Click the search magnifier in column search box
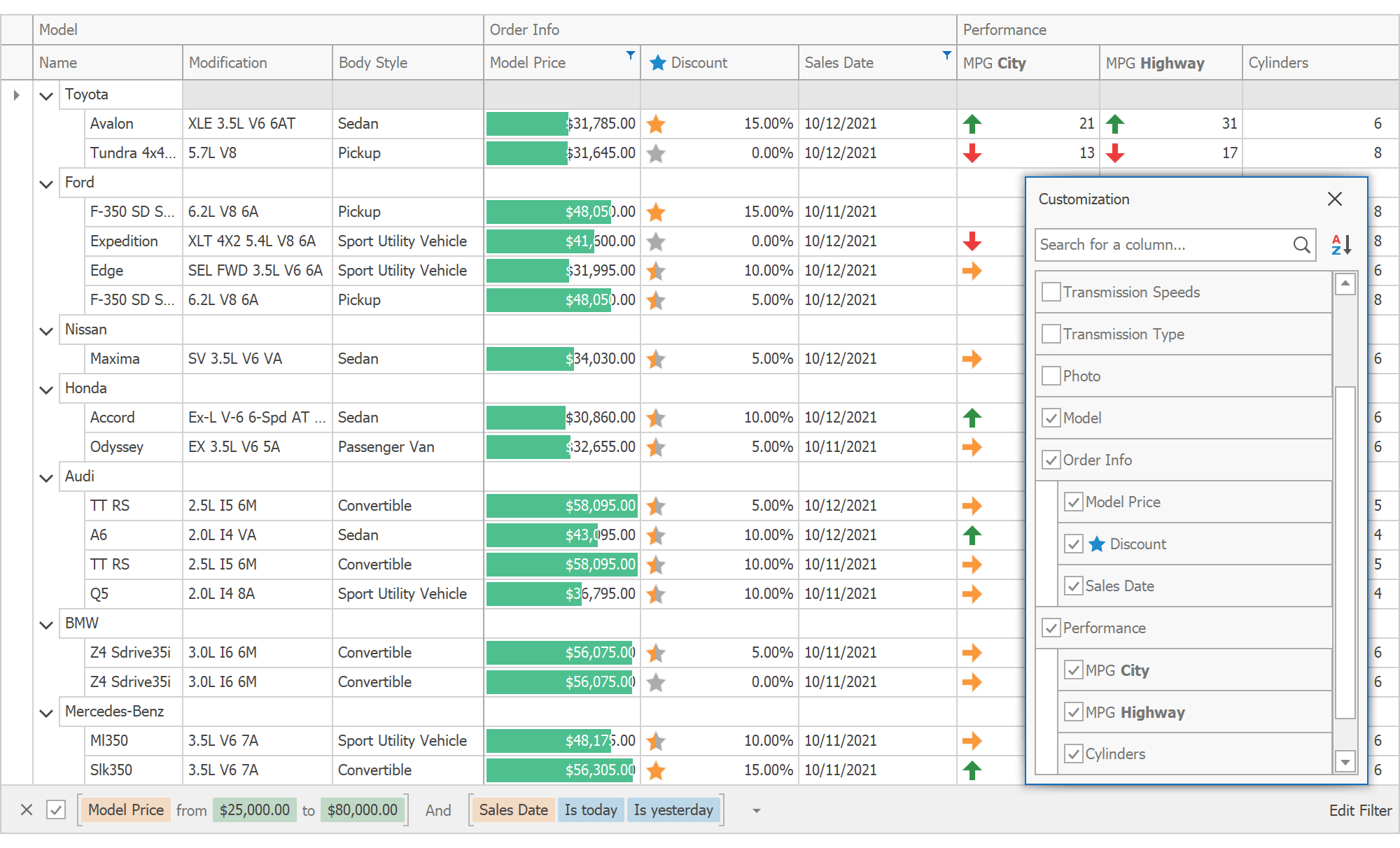The width and height of the screenshot is (1400, 848). [1301, 245]
